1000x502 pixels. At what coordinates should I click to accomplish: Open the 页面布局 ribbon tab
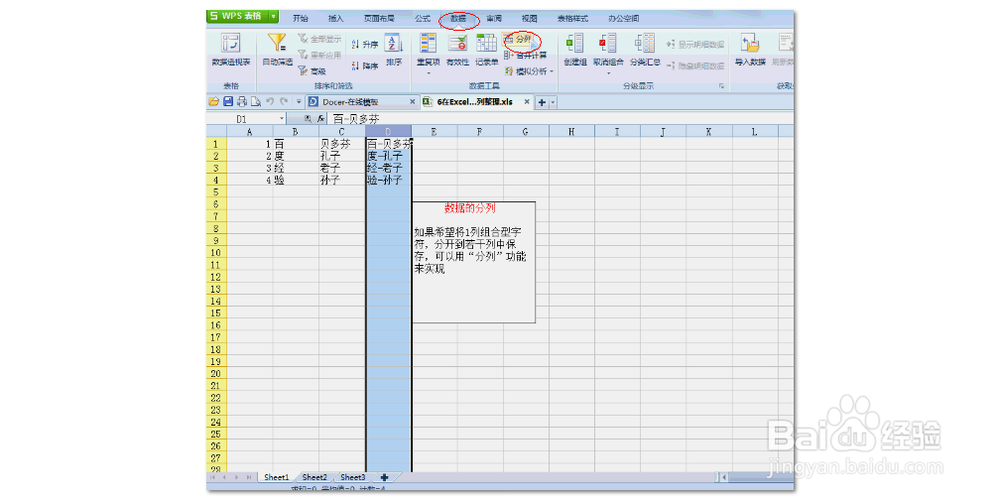point(379,18)
